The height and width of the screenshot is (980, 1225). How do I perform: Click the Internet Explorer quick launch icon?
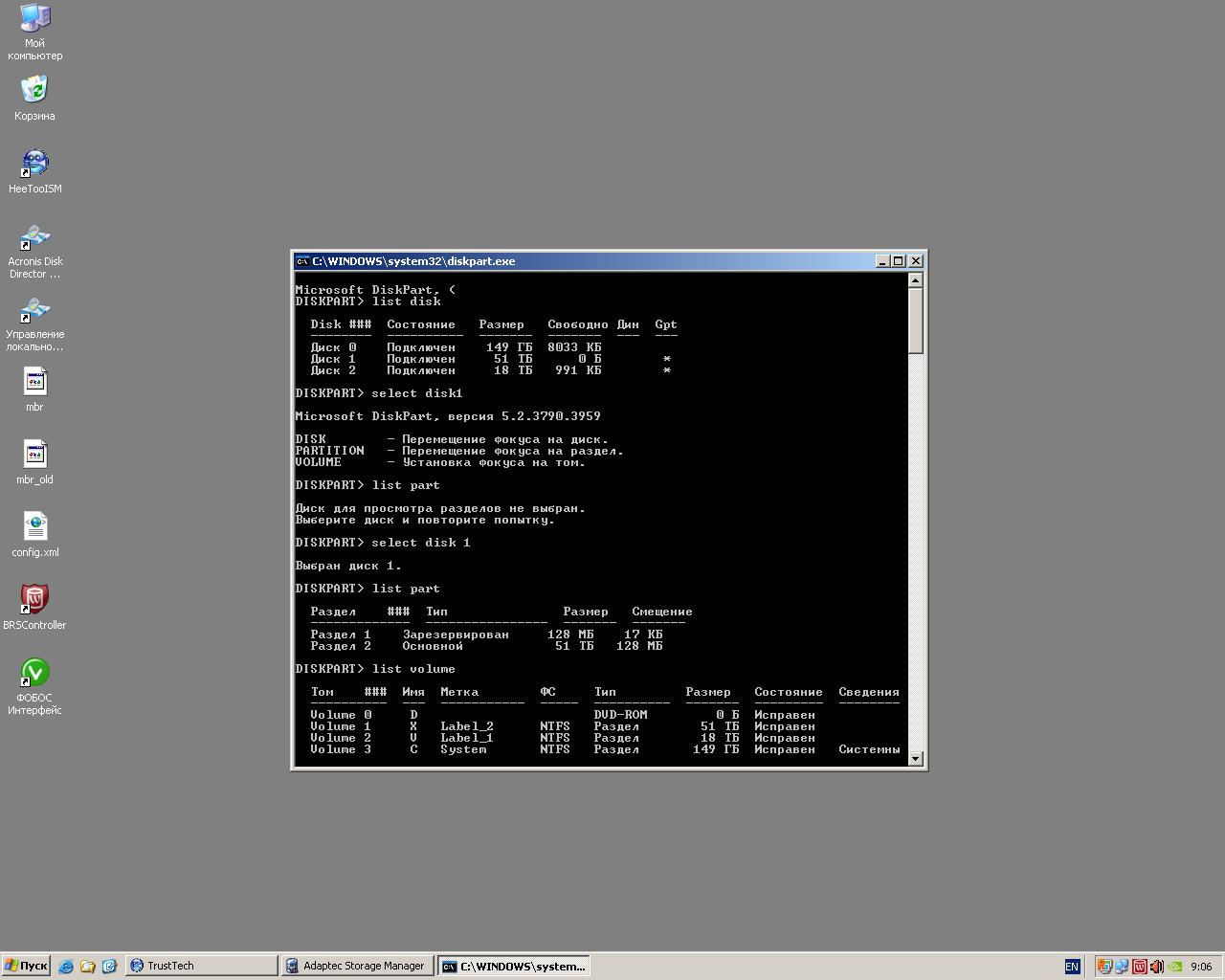coord(66,967)
